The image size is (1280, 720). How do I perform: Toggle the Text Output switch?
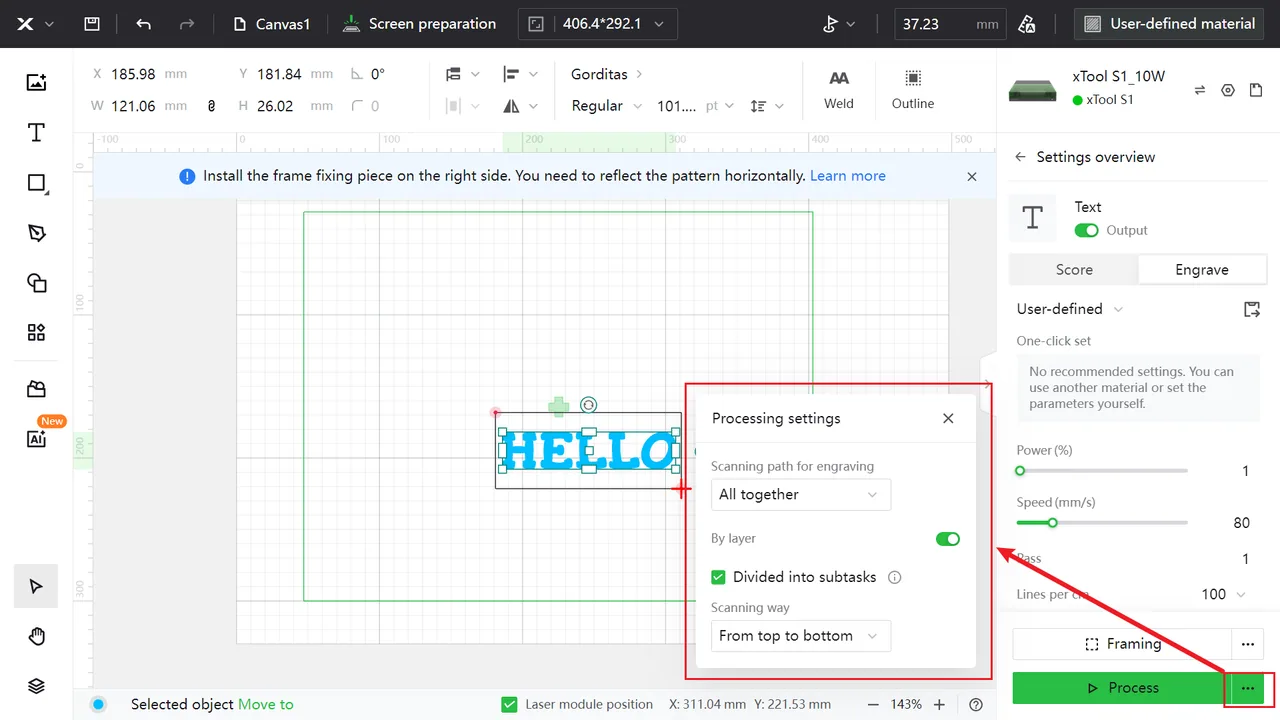click(1086, 230)
